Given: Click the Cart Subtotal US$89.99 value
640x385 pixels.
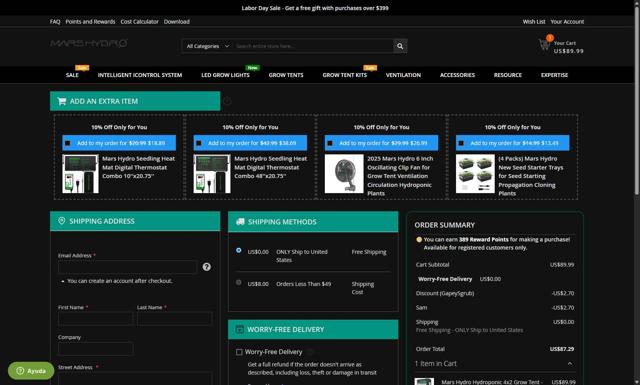Looking at the screenshot, I should [x=562, y=265].
